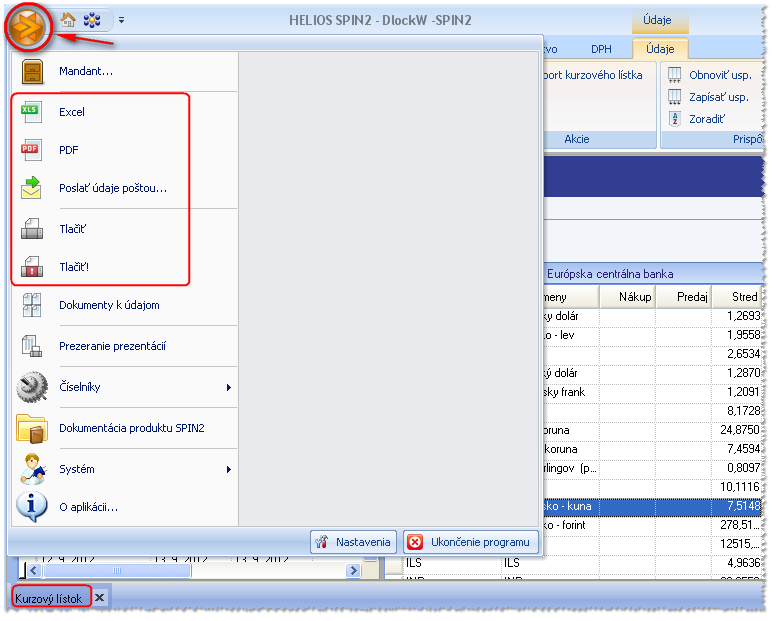The height and width of the screenshot is (621, 776).
Task: Click the quick print icon with exclamation
Action: tap(32, 267)
